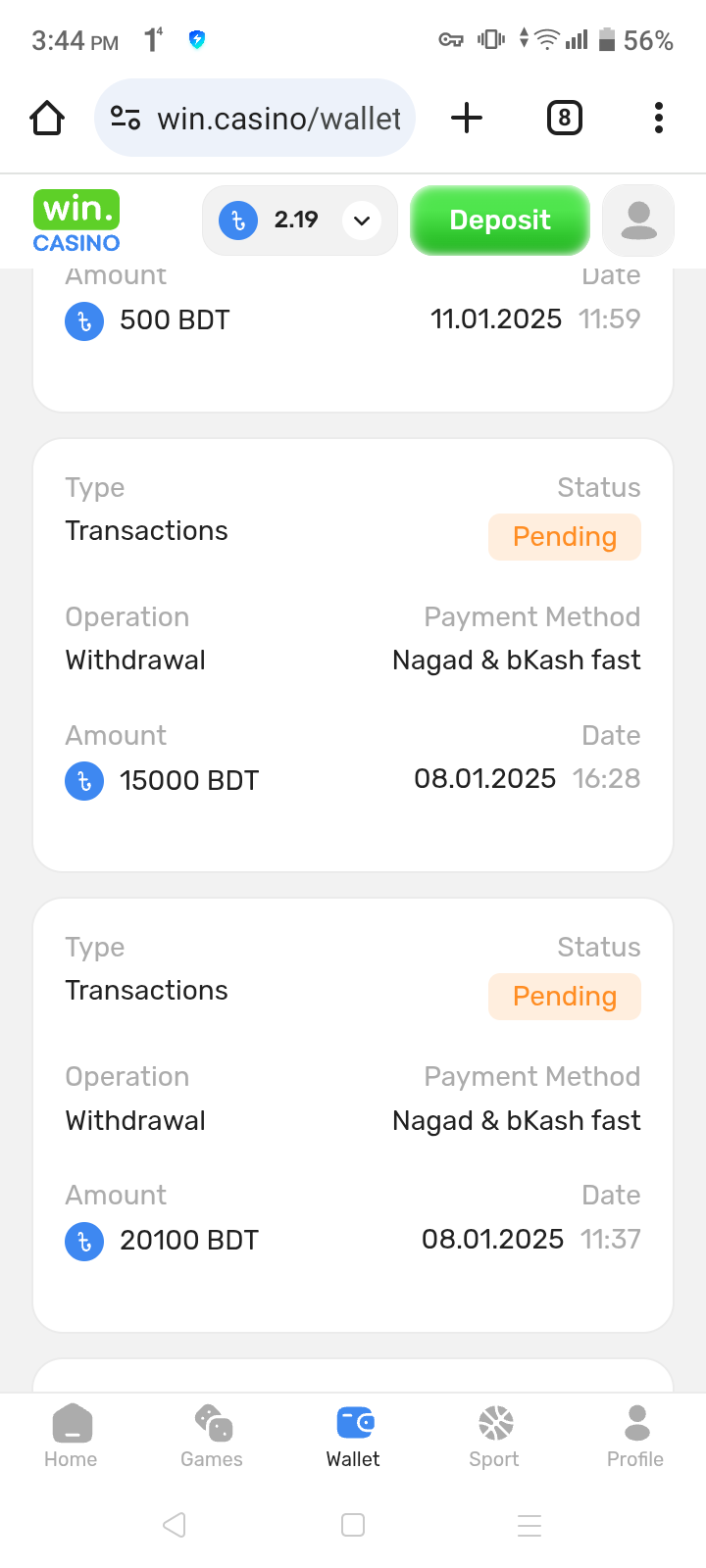706x1568 pixels.
Task: Tap the coin icon beside 15000 BDT
Action: point(84,781)
